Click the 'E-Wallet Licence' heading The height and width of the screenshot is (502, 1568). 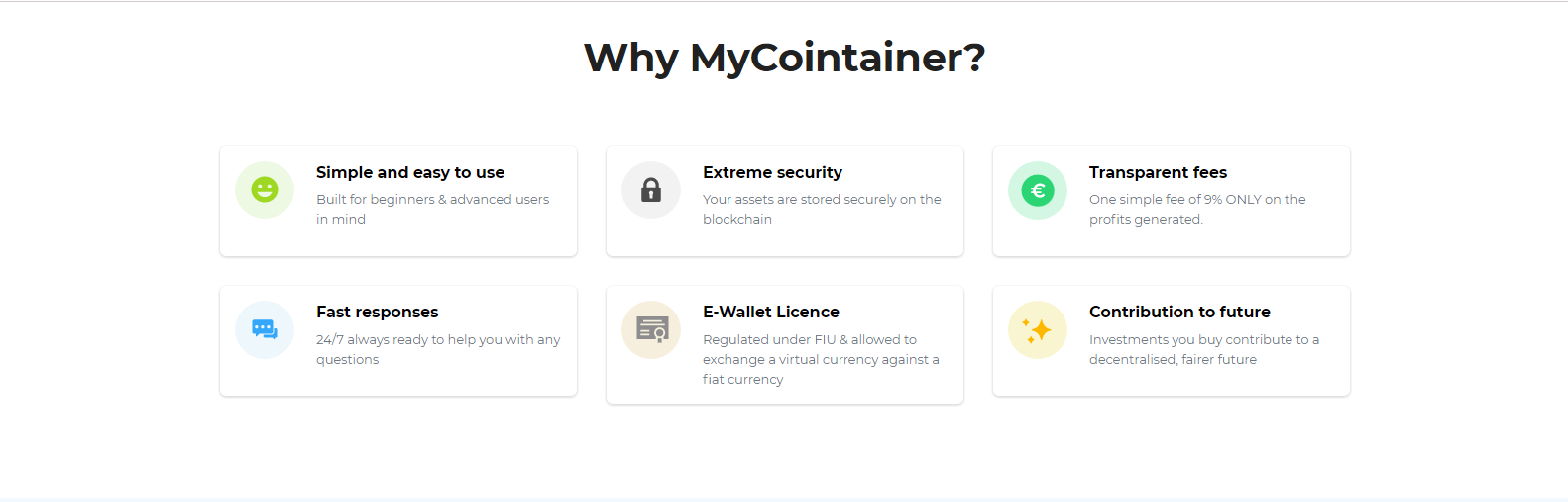[771, 312]
